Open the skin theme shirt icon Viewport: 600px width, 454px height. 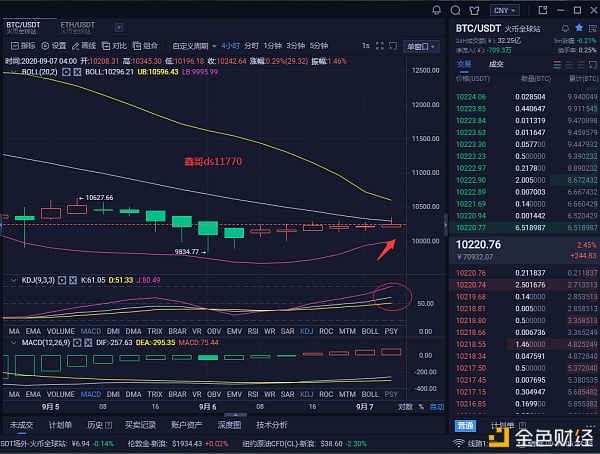[474, 10]
